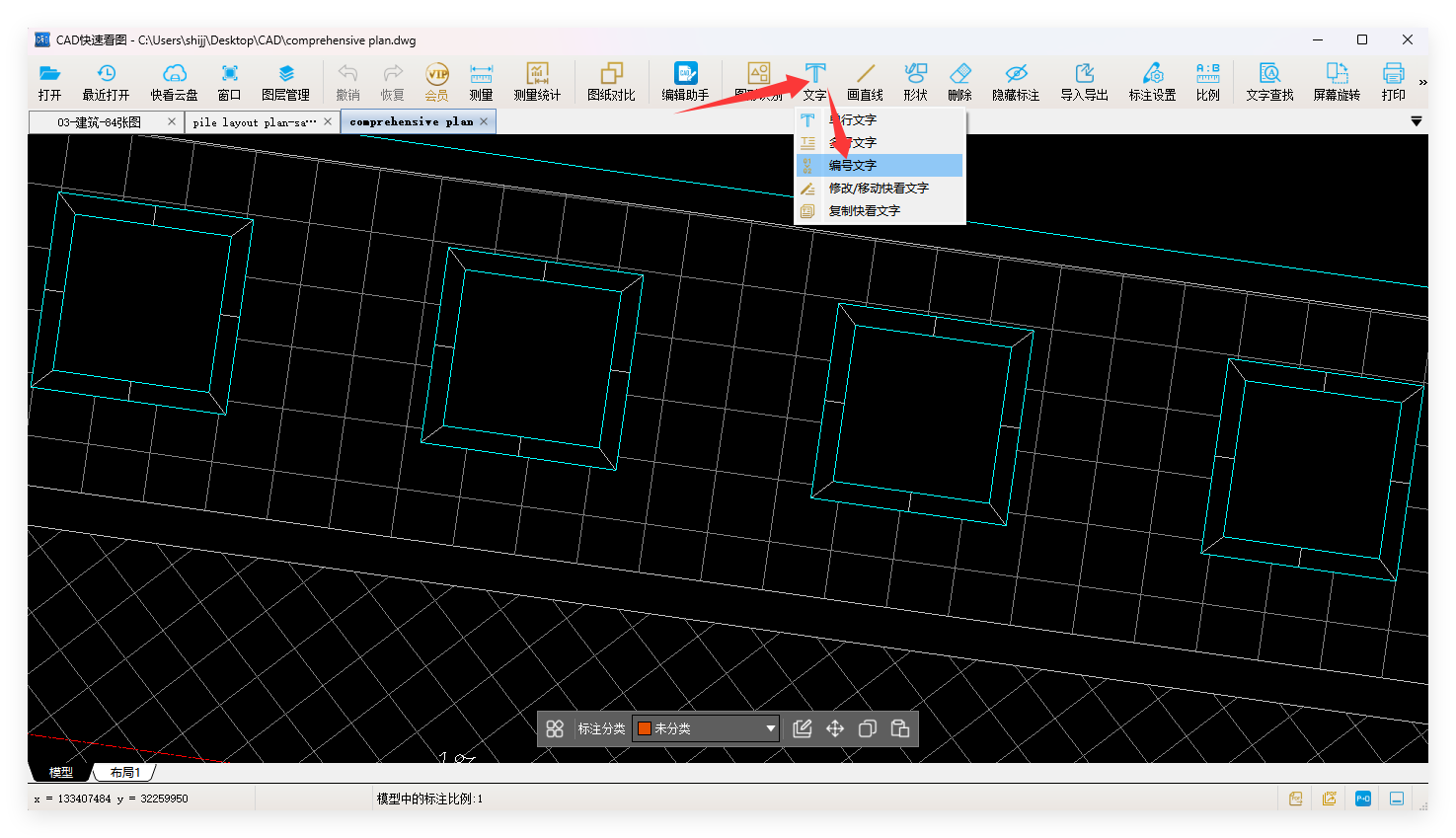Open the 最近打开 recent files tool
1456x838 pixels.
pos(106,82)
